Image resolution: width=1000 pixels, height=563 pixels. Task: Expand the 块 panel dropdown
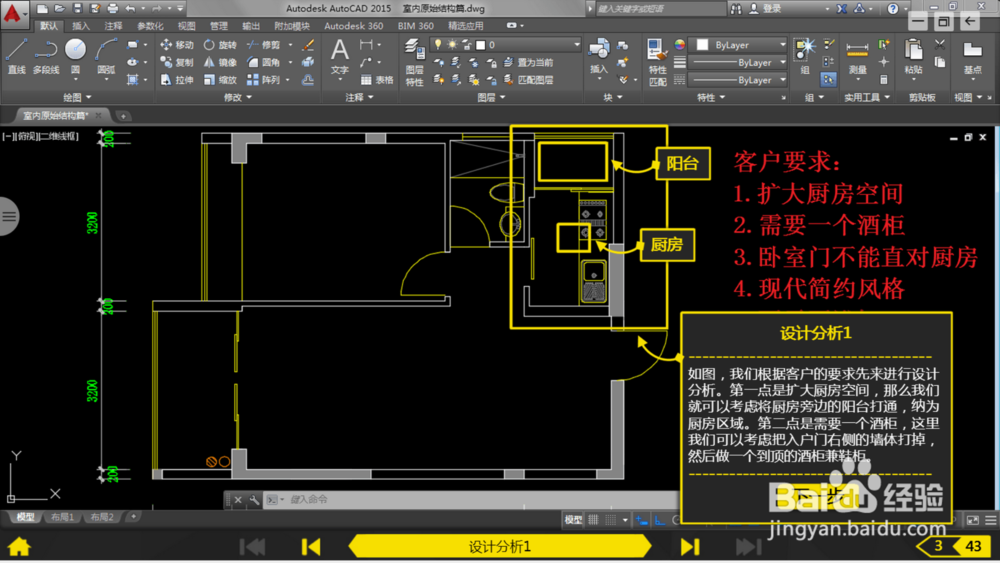coord(613,97)
